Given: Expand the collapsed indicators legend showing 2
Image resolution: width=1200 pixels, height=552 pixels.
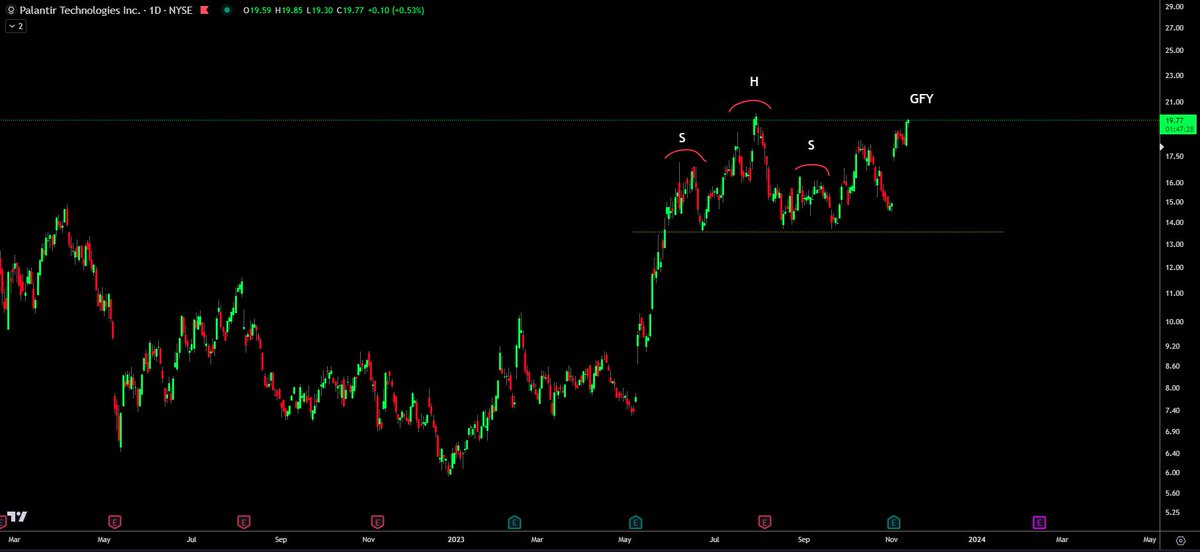Looking at the screenshot, I should pos(15,26).
